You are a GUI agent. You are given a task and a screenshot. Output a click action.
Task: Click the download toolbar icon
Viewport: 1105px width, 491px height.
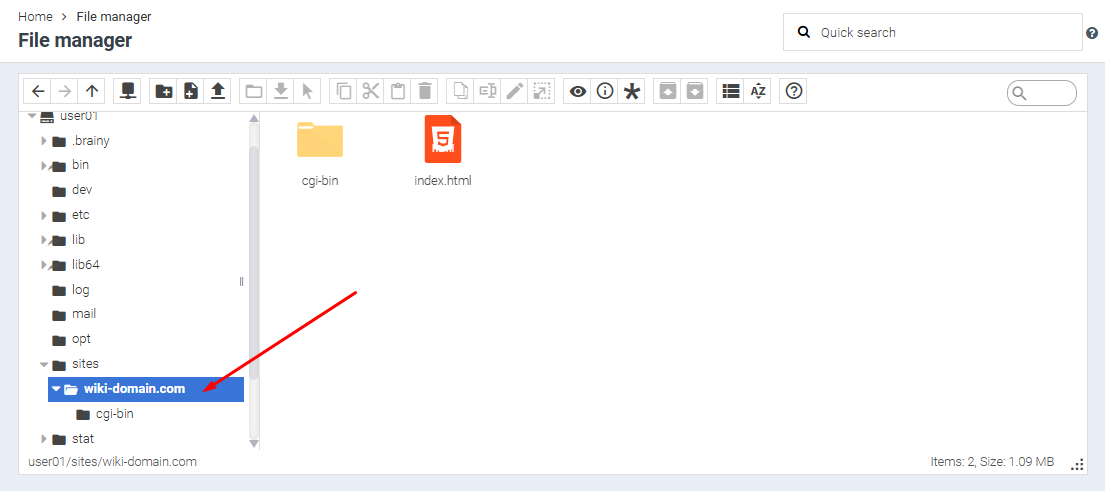click(280, 91)
